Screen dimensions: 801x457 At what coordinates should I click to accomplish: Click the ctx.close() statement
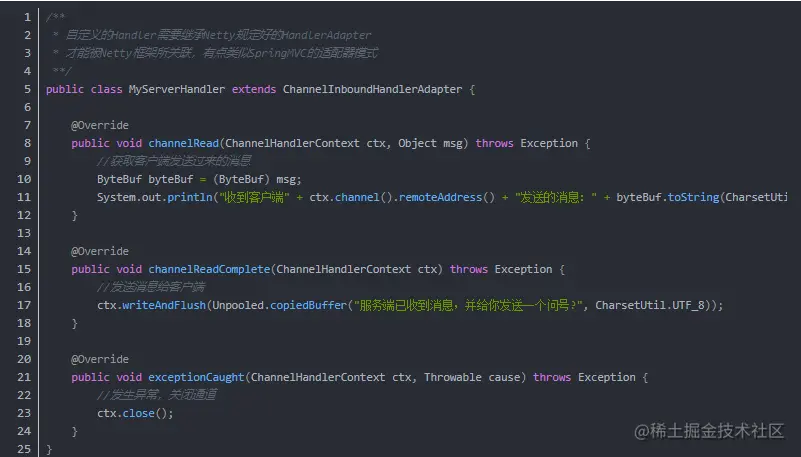tap(135, 413)
